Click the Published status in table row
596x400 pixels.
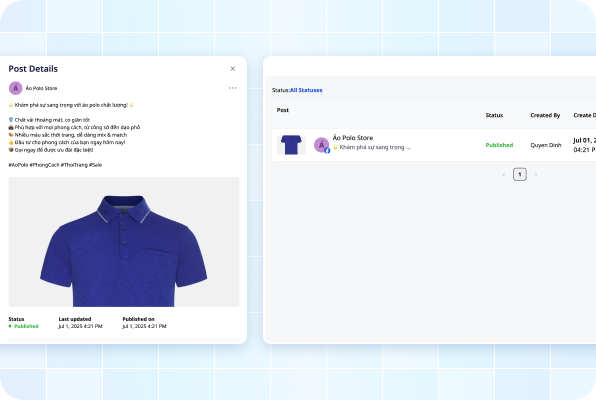499,145
